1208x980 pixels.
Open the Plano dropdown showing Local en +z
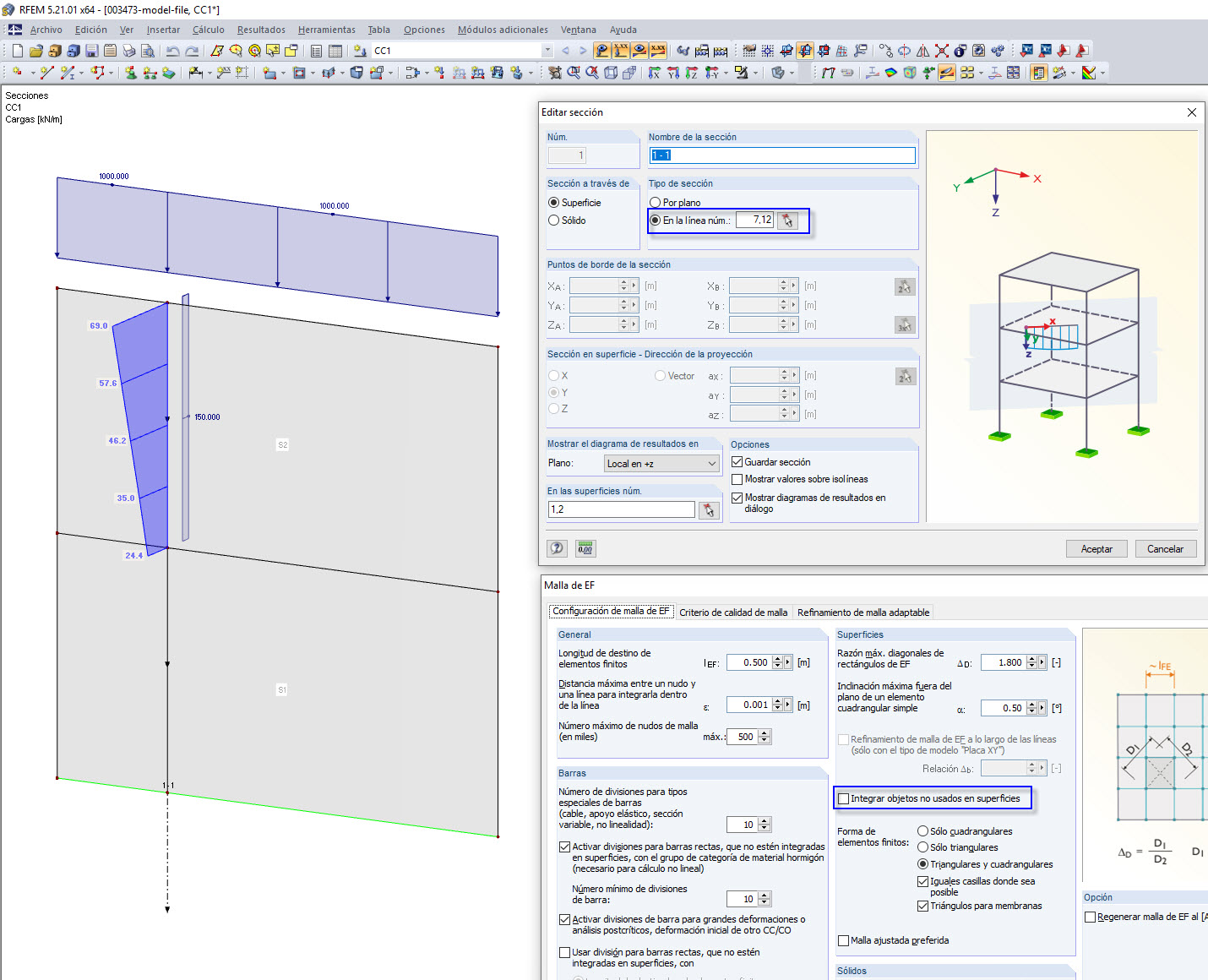661,464
